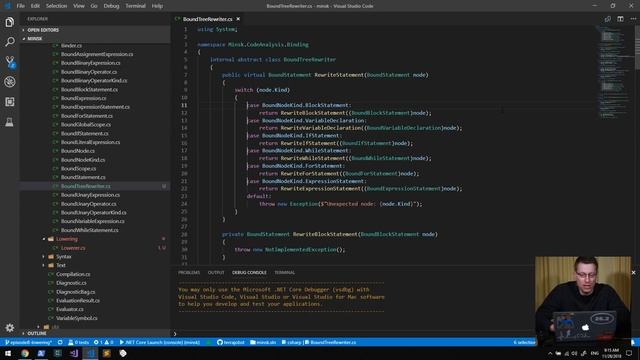Close the webcam overlay with the X
The height and width of the screenshot is (360, 640).
(x=633, y=273)
